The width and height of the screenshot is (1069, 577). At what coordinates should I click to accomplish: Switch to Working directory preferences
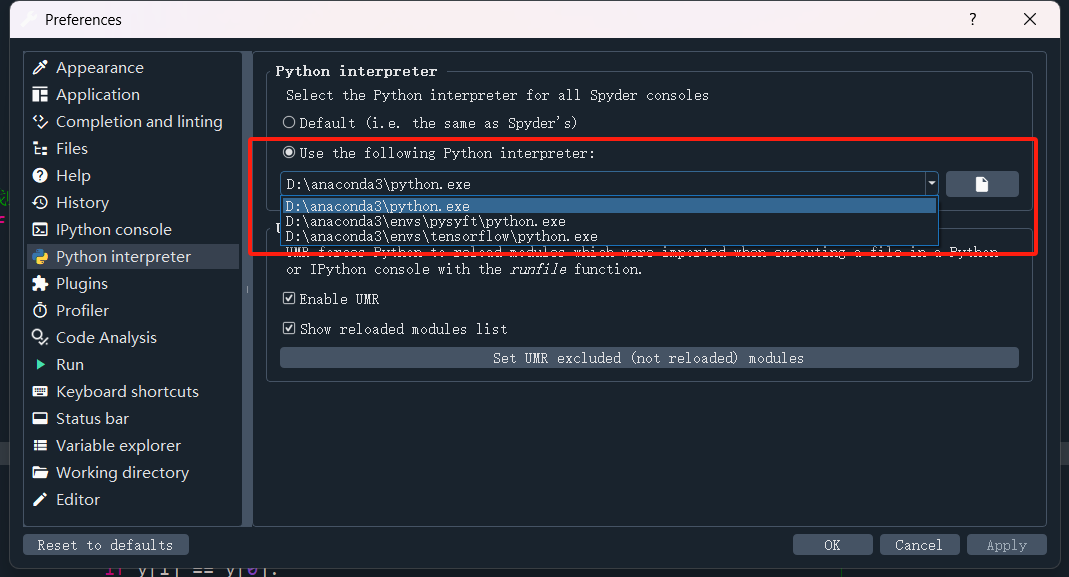[x=122, y=473]
